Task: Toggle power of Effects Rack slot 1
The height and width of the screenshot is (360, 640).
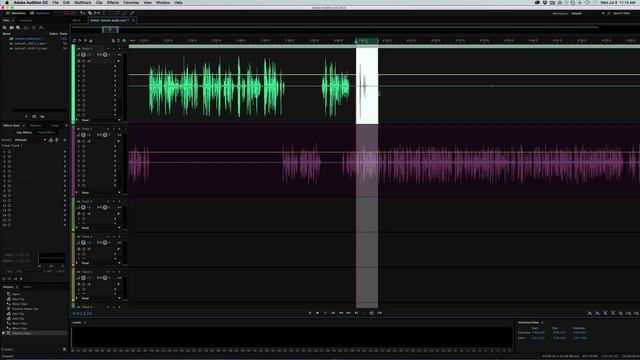Action: point(9,152)
